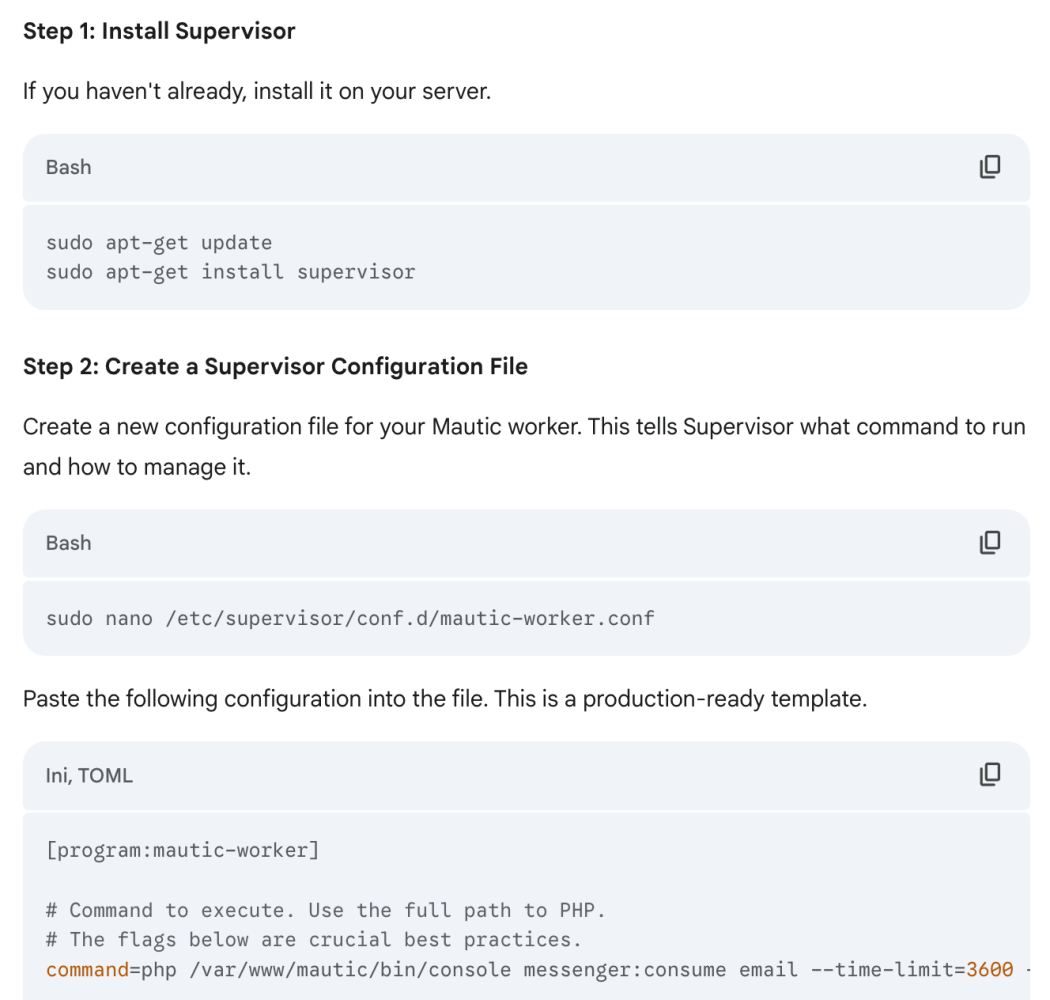
Task: Click the mautic-worker.conf nano command text
Action: point(350,618)
